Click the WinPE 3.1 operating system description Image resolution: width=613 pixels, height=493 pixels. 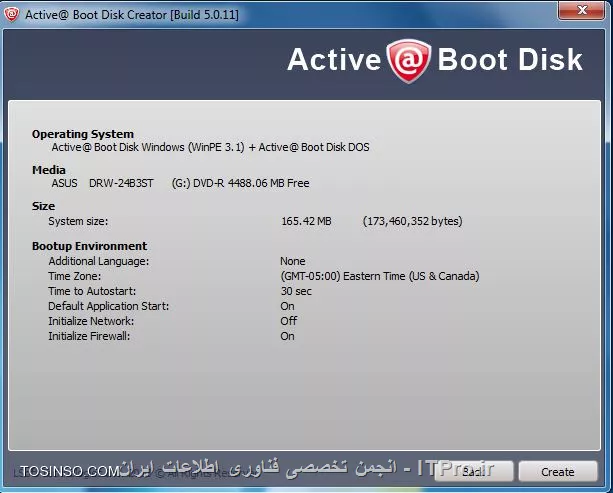pyautogui.click(x=210, y=147)
